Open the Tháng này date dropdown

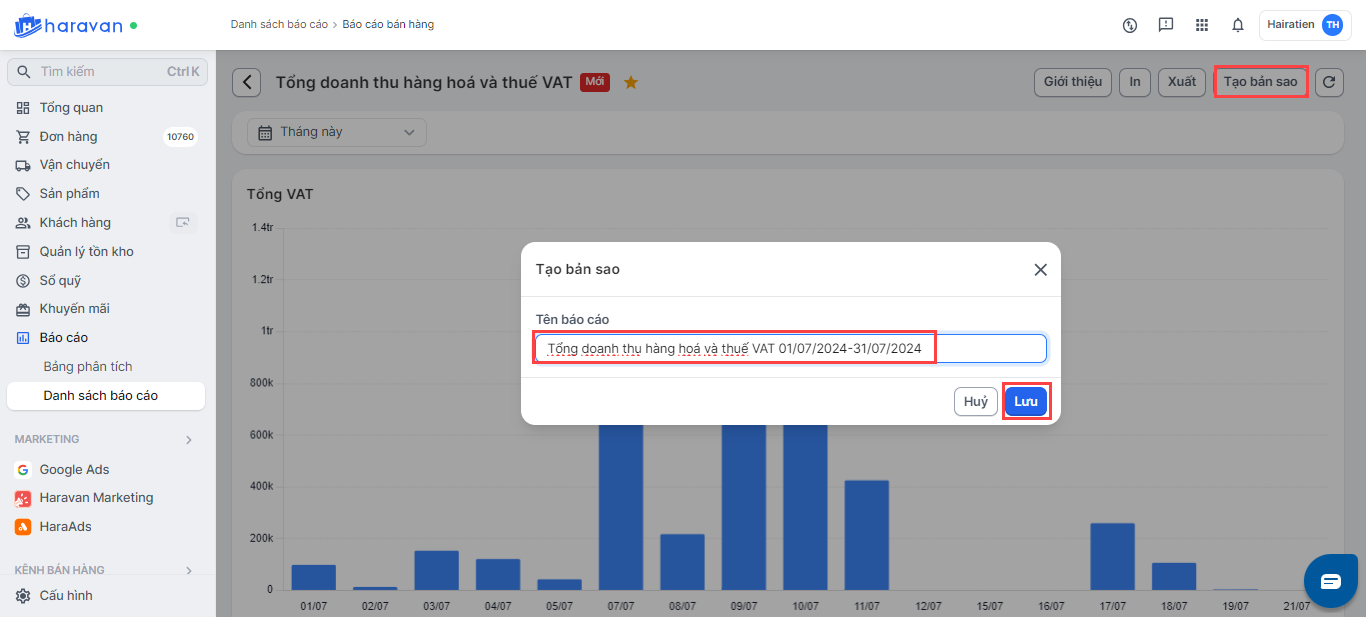(x=337, y=132)
